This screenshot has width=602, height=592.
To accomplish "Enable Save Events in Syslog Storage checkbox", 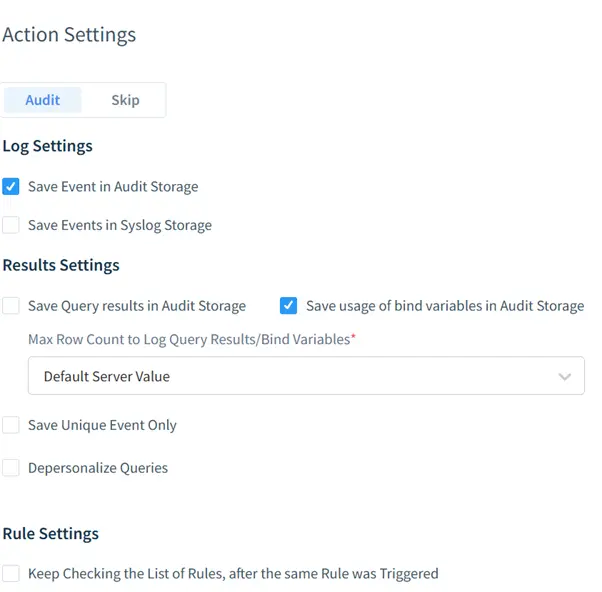I will [11, 226].
